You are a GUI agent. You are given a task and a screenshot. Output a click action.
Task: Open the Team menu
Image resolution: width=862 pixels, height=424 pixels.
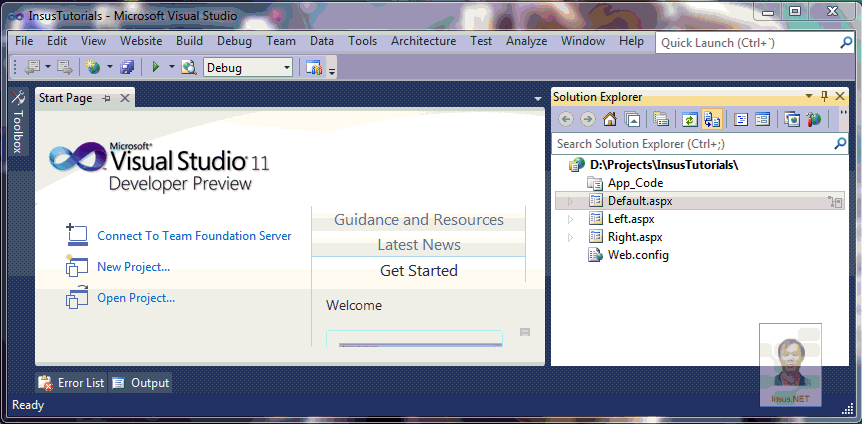[x=281, y=41]
